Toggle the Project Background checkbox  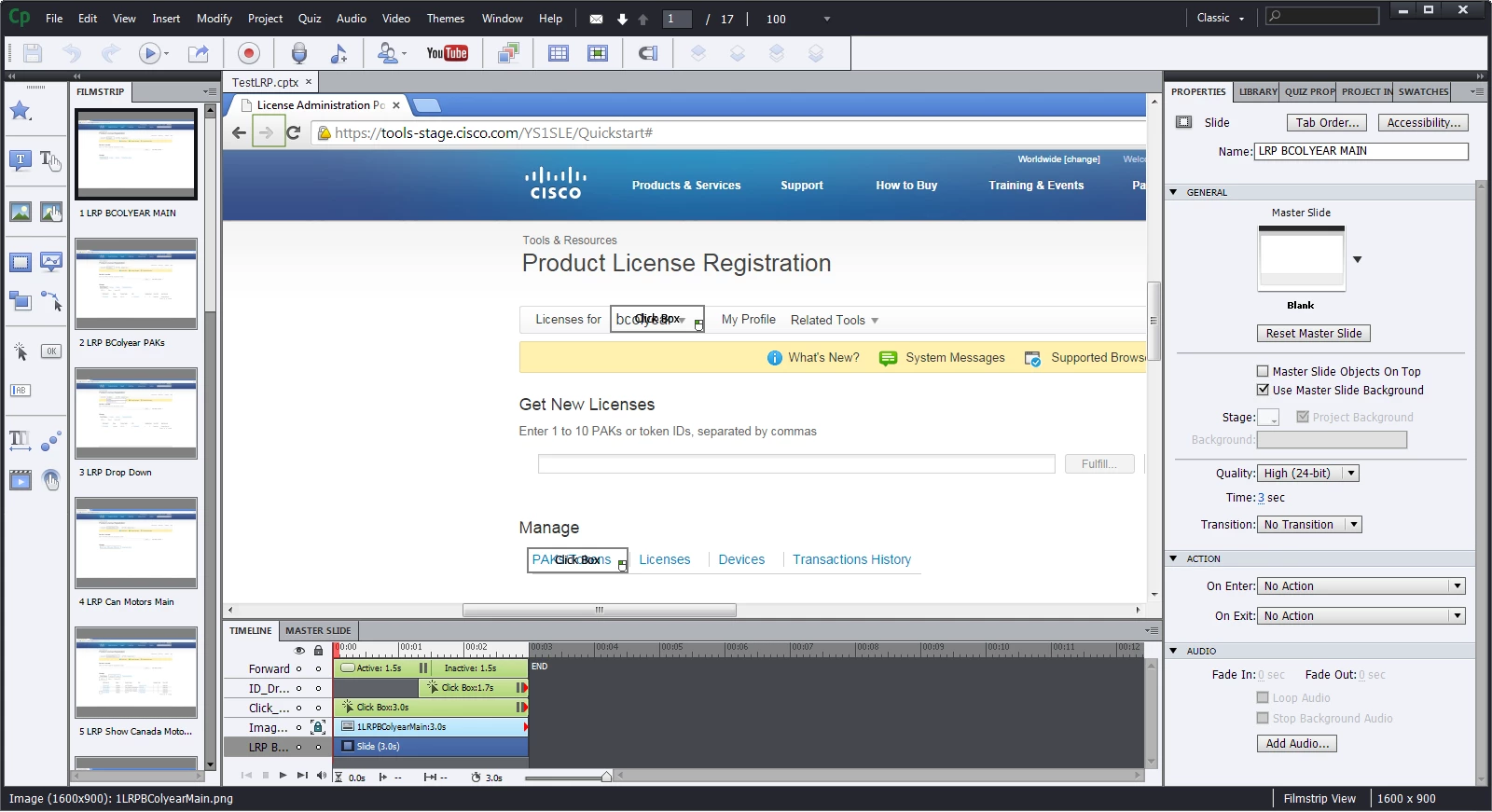pyautogui.click(x=1303, y=417)
